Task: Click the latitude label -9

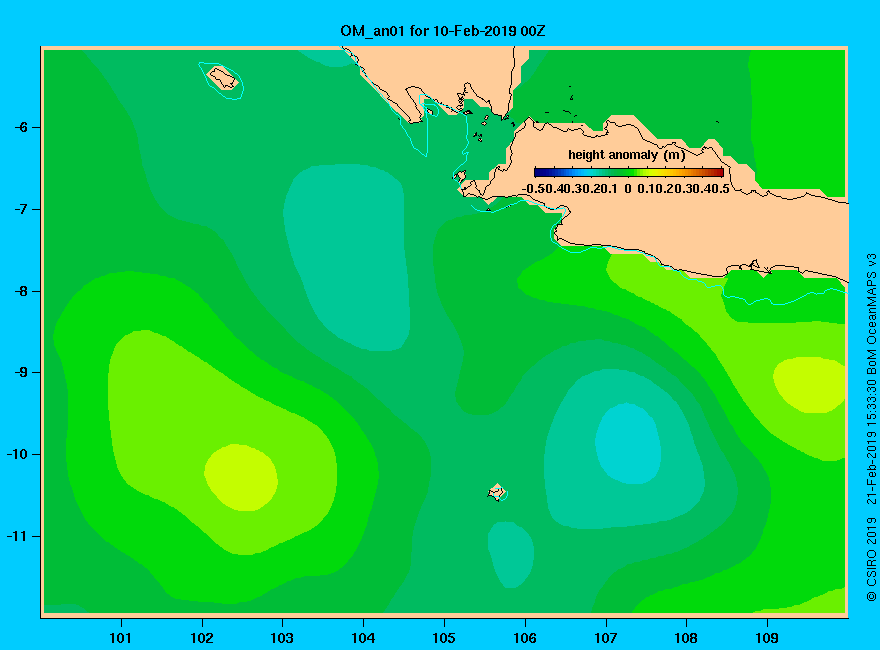Action: pos(21,373)
